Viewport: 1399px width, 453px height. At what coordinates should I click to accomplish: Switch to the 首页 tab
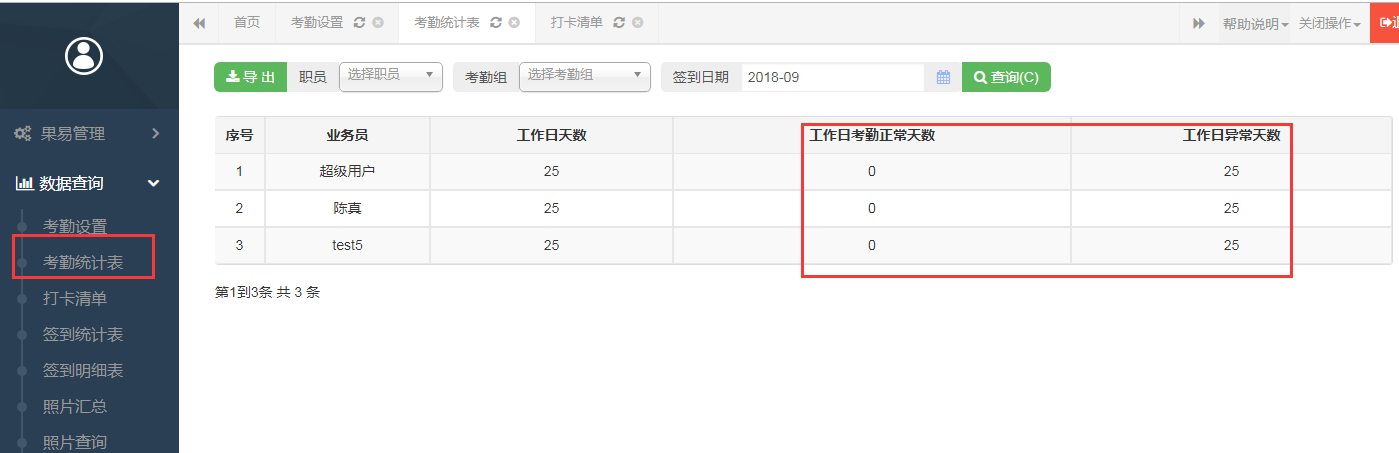(x=247, y=22)
